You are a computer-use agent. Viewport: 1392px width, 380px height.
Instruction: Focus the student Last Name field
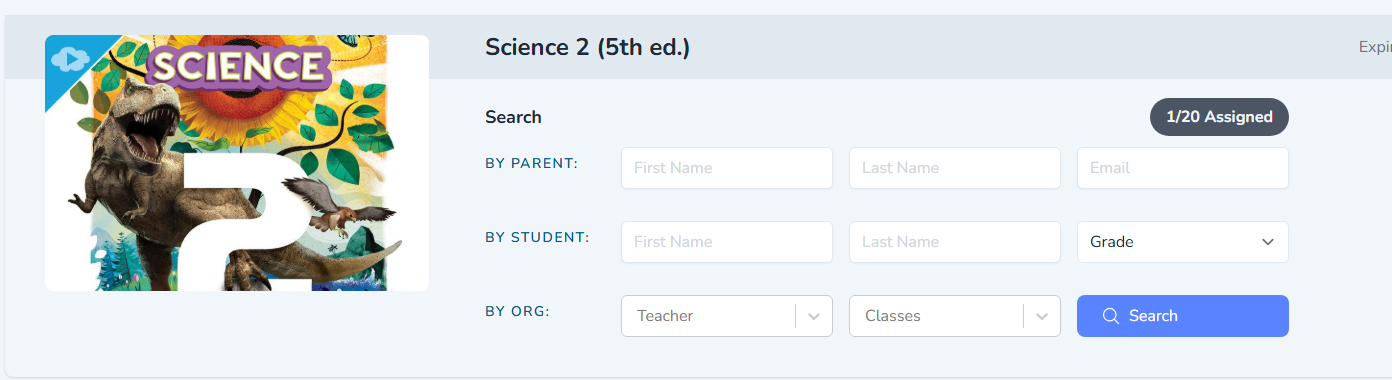(x=955, y=242)
